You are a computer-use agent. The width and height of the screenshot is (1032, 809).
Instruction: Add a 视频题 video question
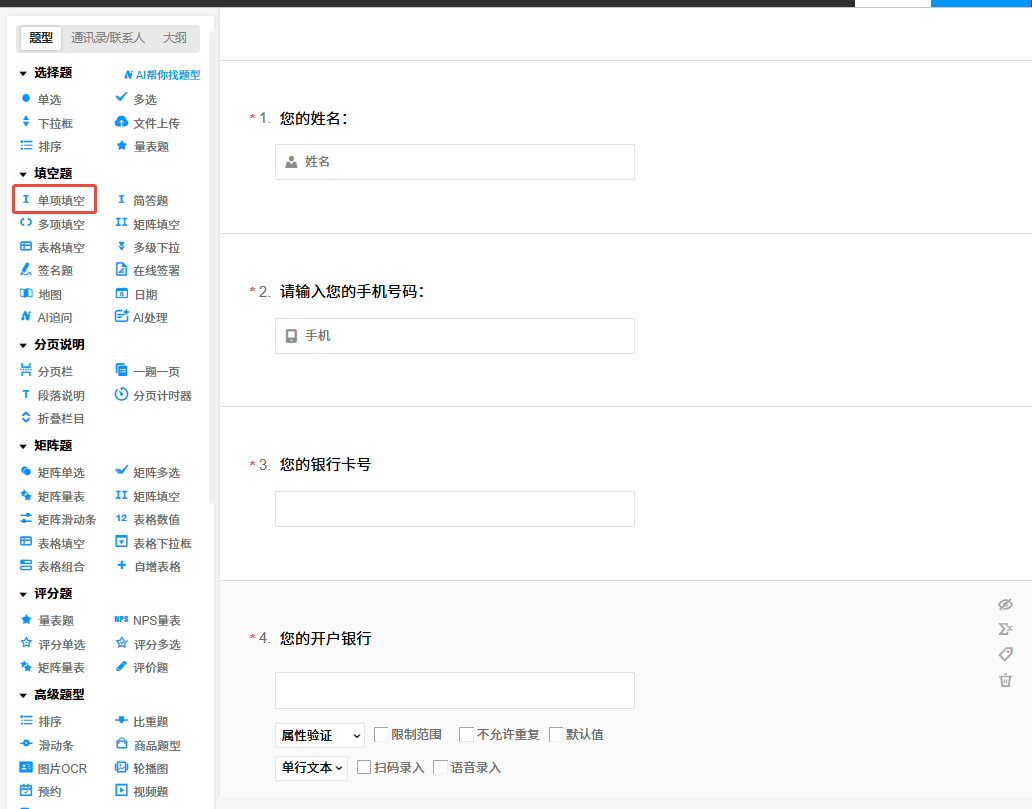tap(142, 791)
